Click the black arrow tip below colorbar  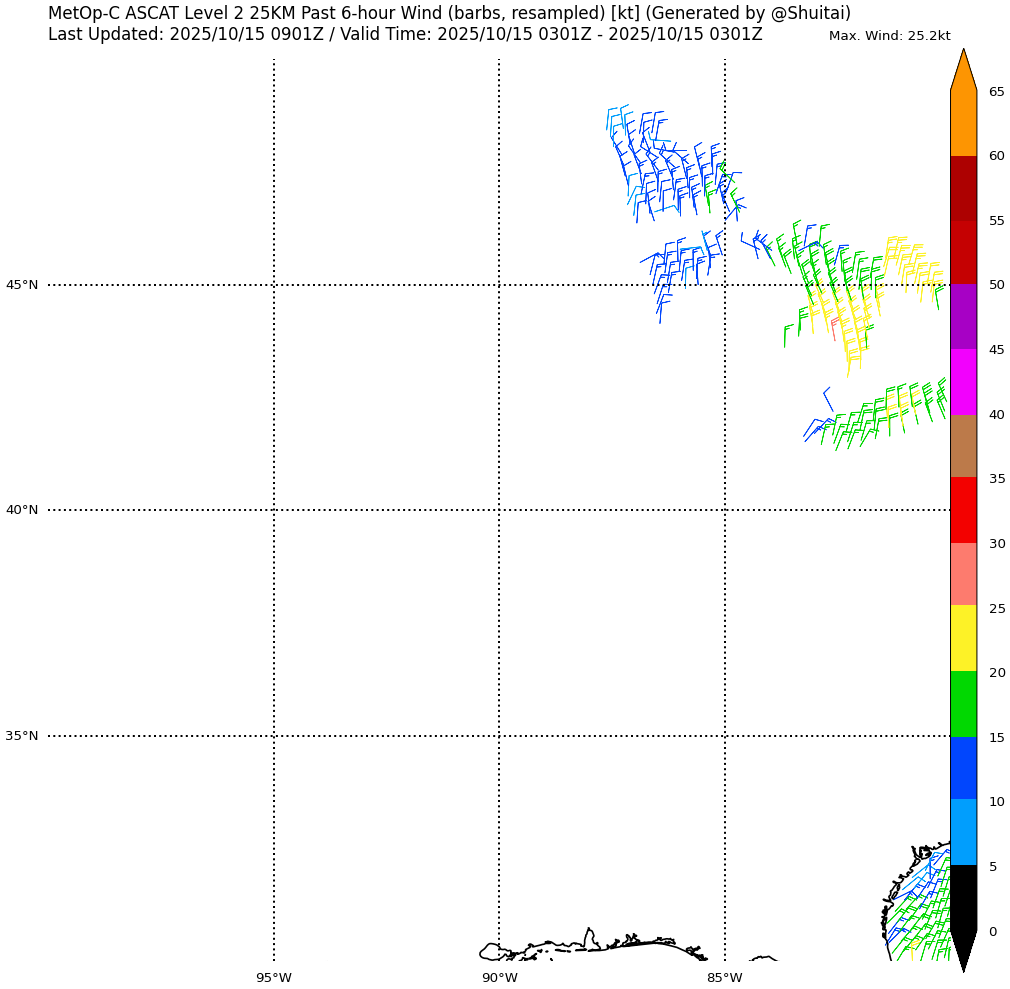(963, 950)
